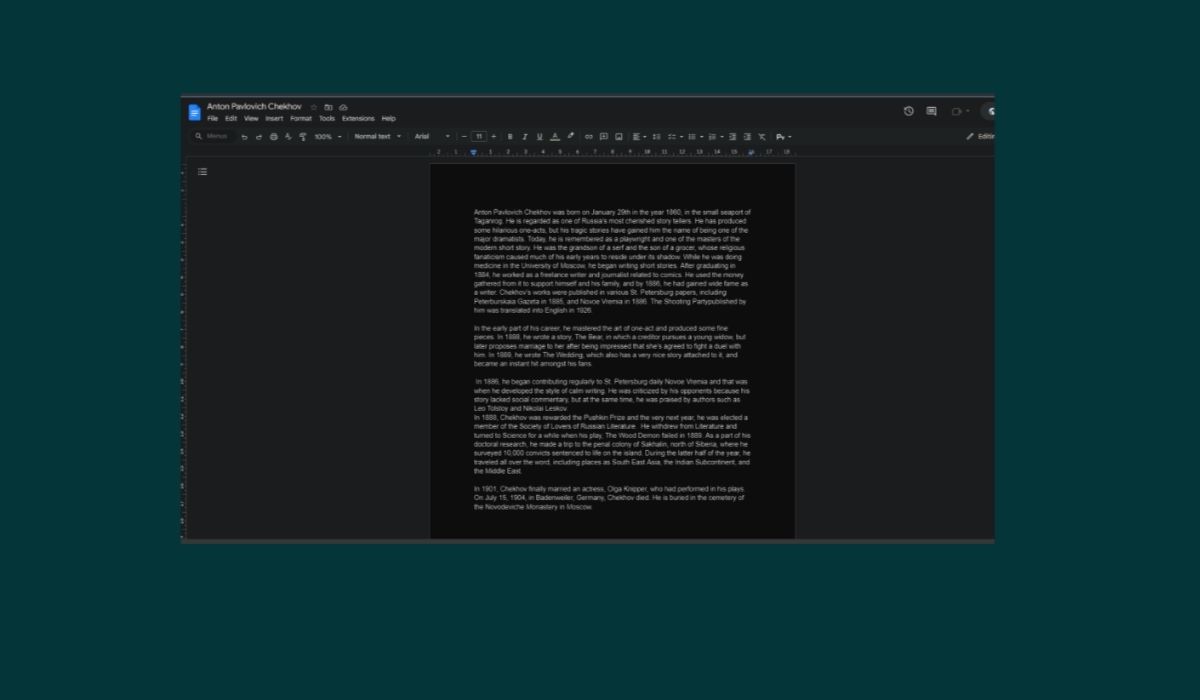Click the Undo arrow

244,137
